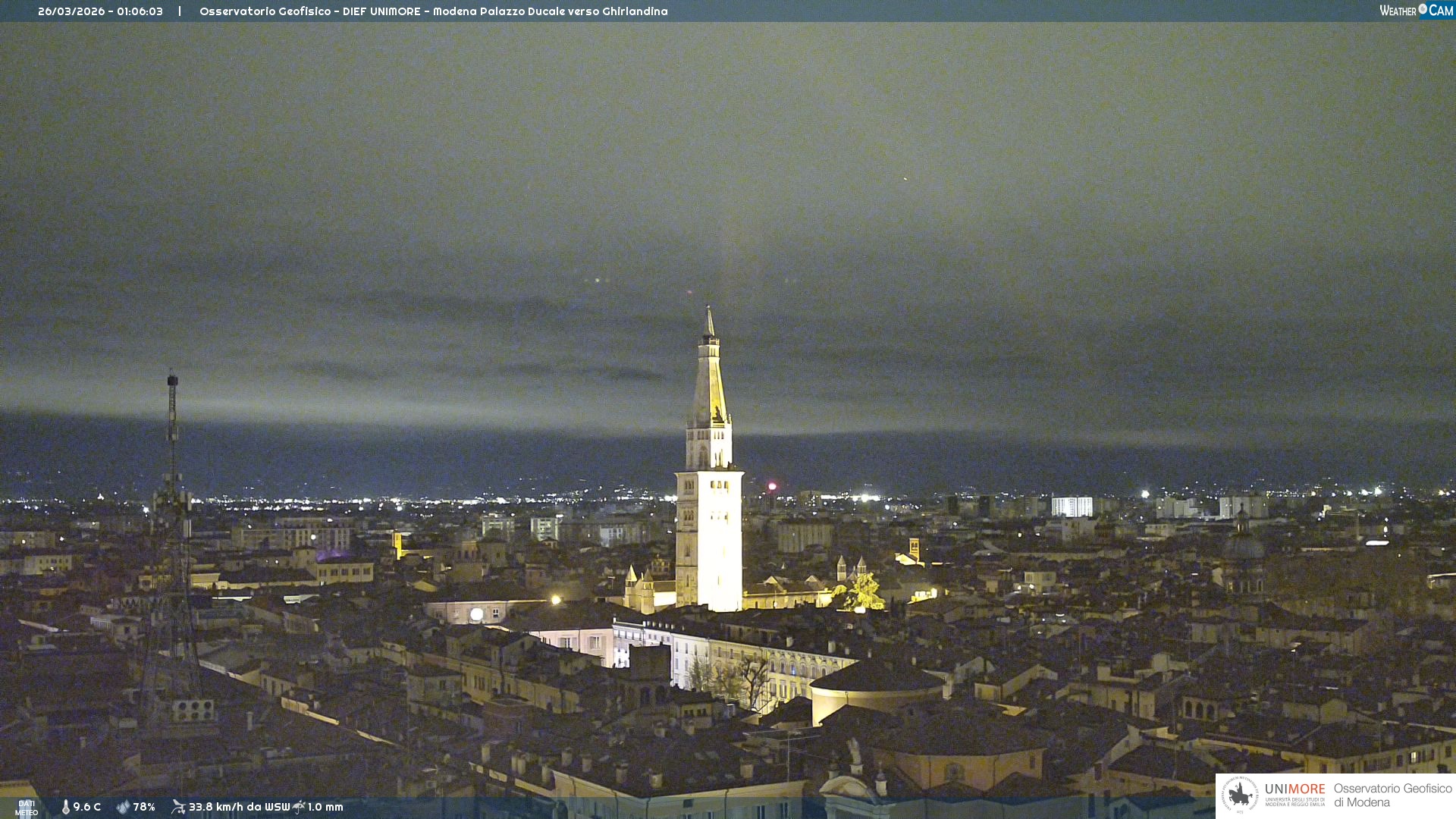Click the UNIMORE wordmark text
The width and height of the screenshot is (1456, 819).
click(x=1294, y=789)
